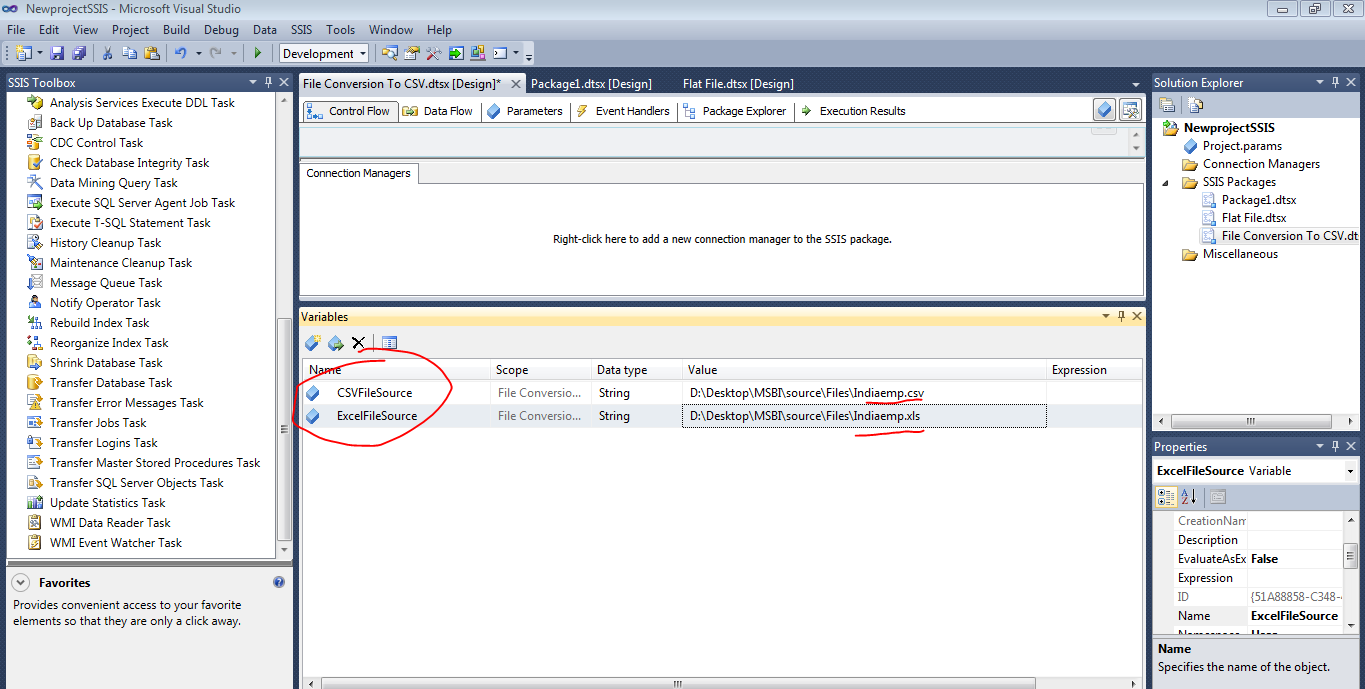Open the Development configuration dropdown
The width and height of the screenshot is (1365, 689).
(363, 53)
